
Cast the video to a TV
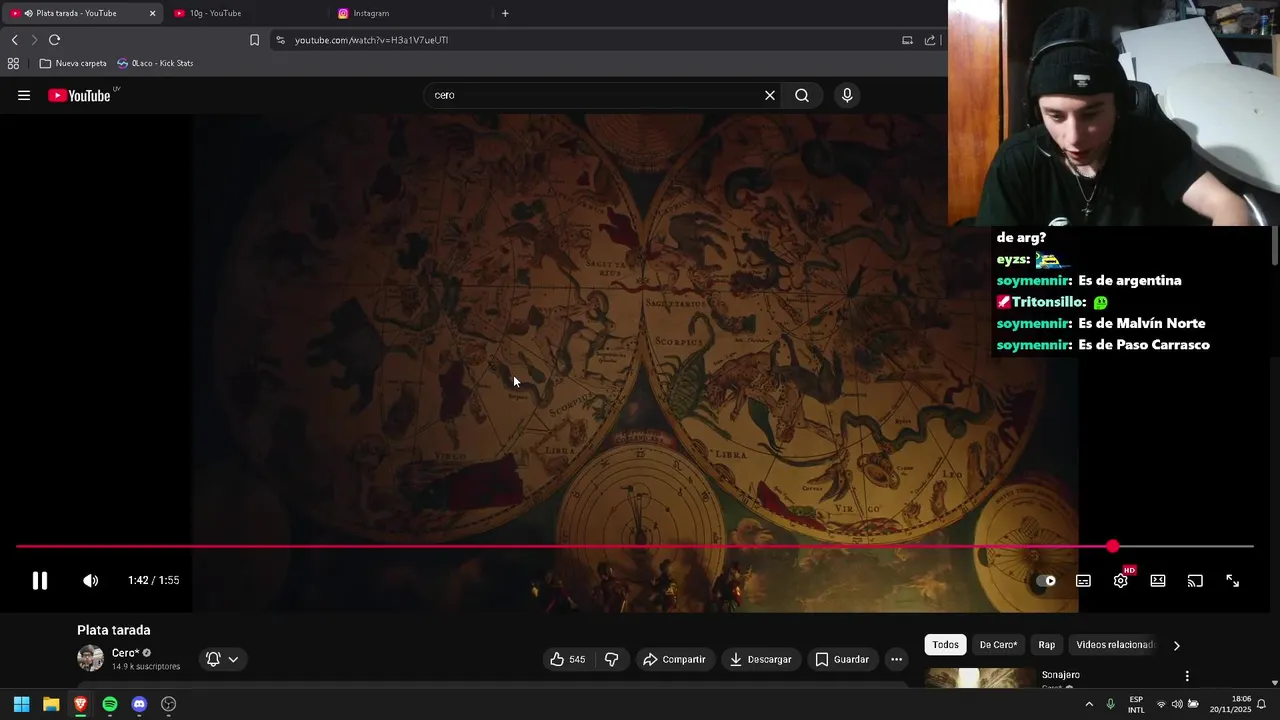click(1195, 581)
